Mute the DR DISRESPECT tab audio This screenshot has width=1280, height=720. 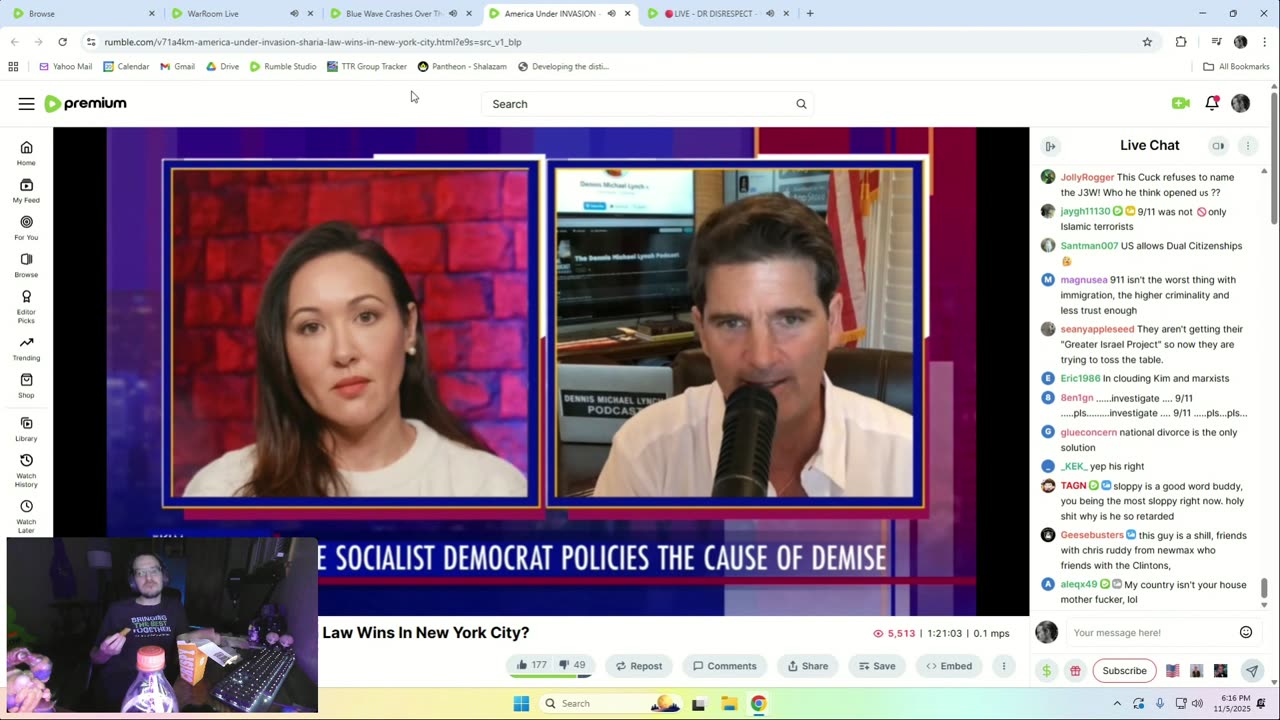(769, 14)
